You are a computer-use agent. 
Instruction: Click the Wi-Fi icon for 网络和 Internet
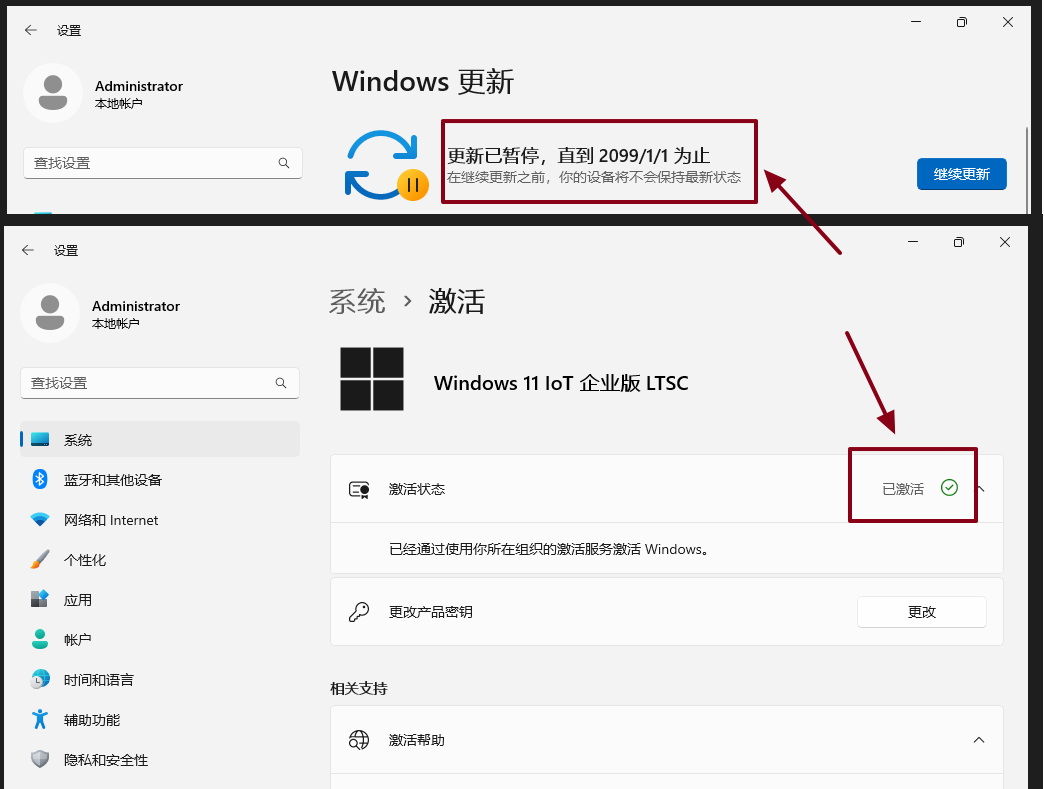pyautogui.click(x=40, y=520)
